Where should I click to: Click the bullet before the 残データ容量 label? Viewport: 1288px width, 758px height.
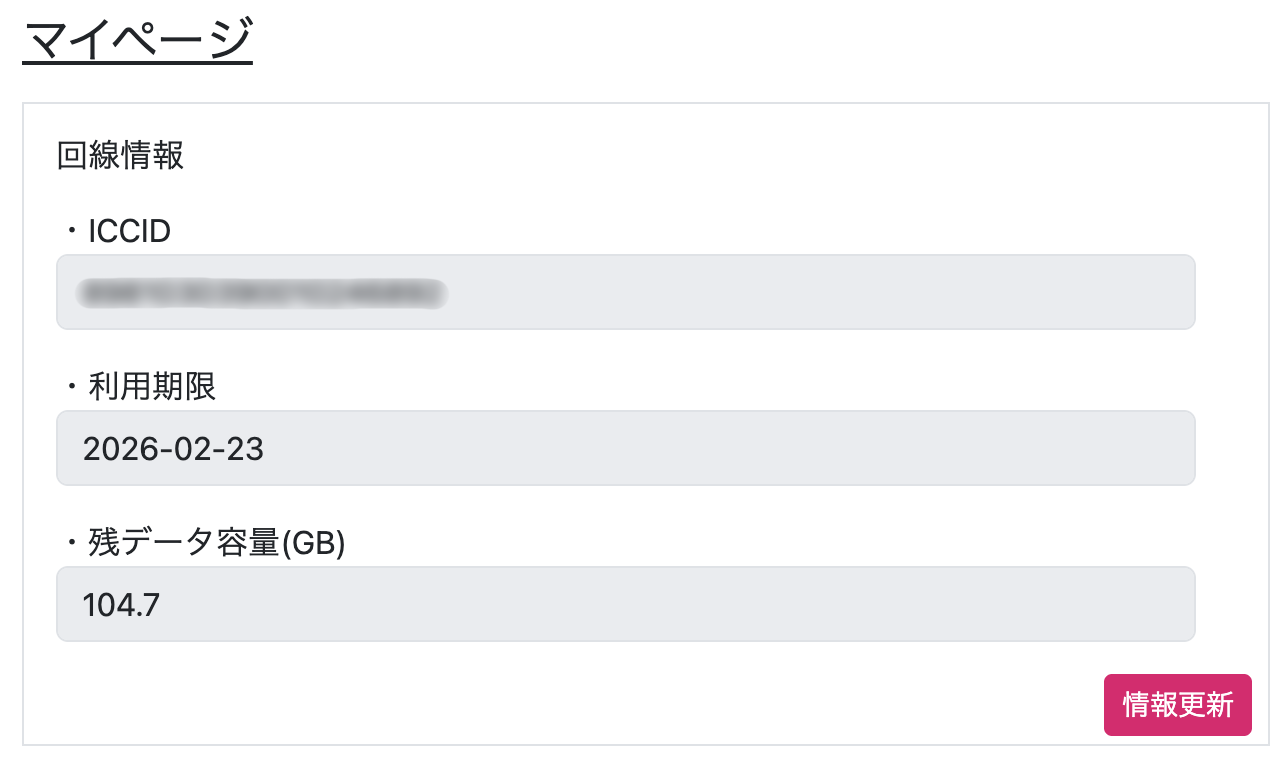coord(72,543)
